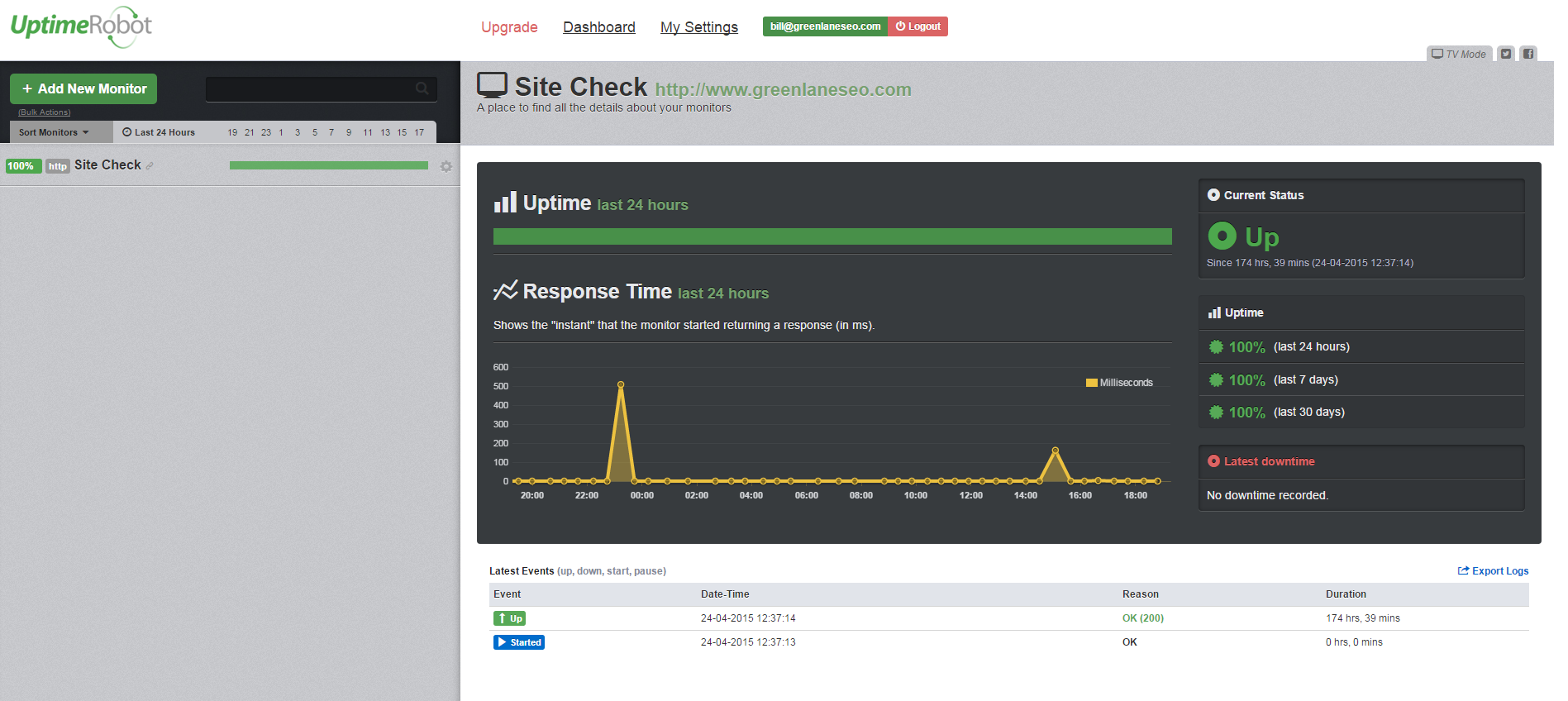Click the Last 24 Hours label
Image resolution: width=1568 pixels, height=701 pixels.
coord(164,132)
